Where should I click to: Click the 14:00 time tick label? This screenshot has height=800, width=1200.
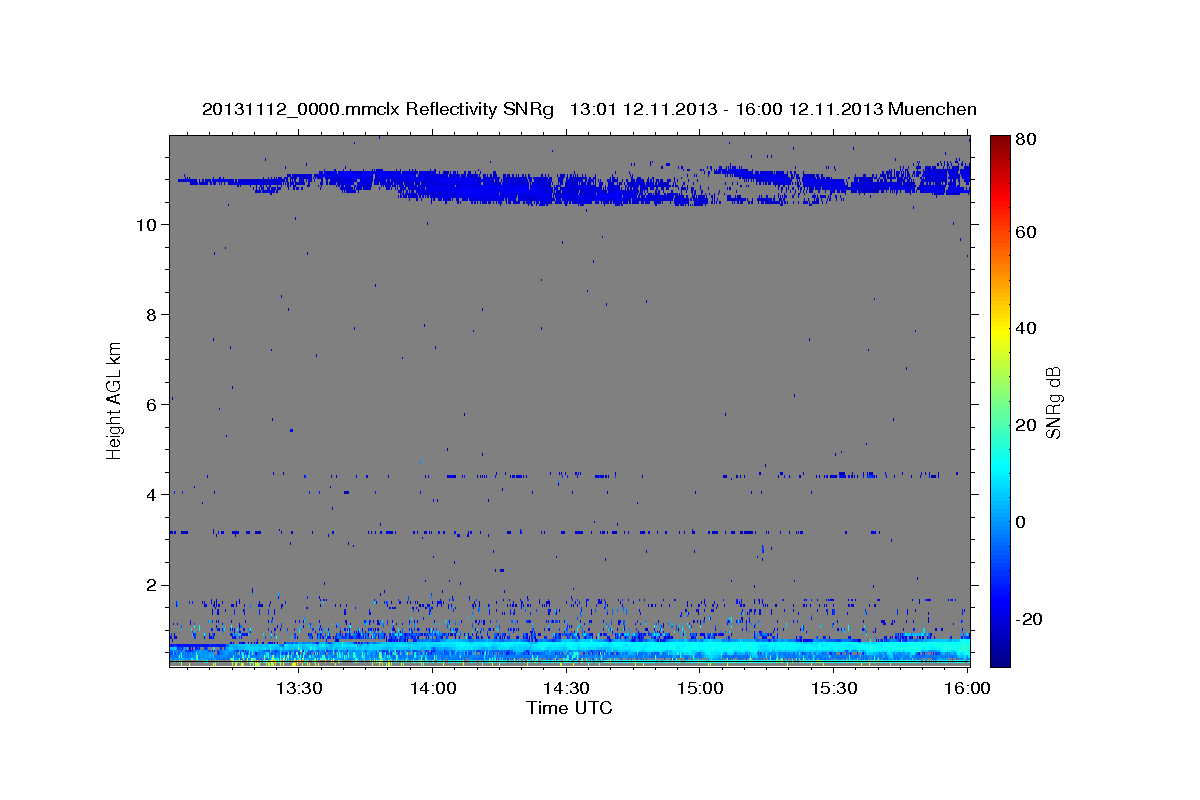(x=432, y=688)
